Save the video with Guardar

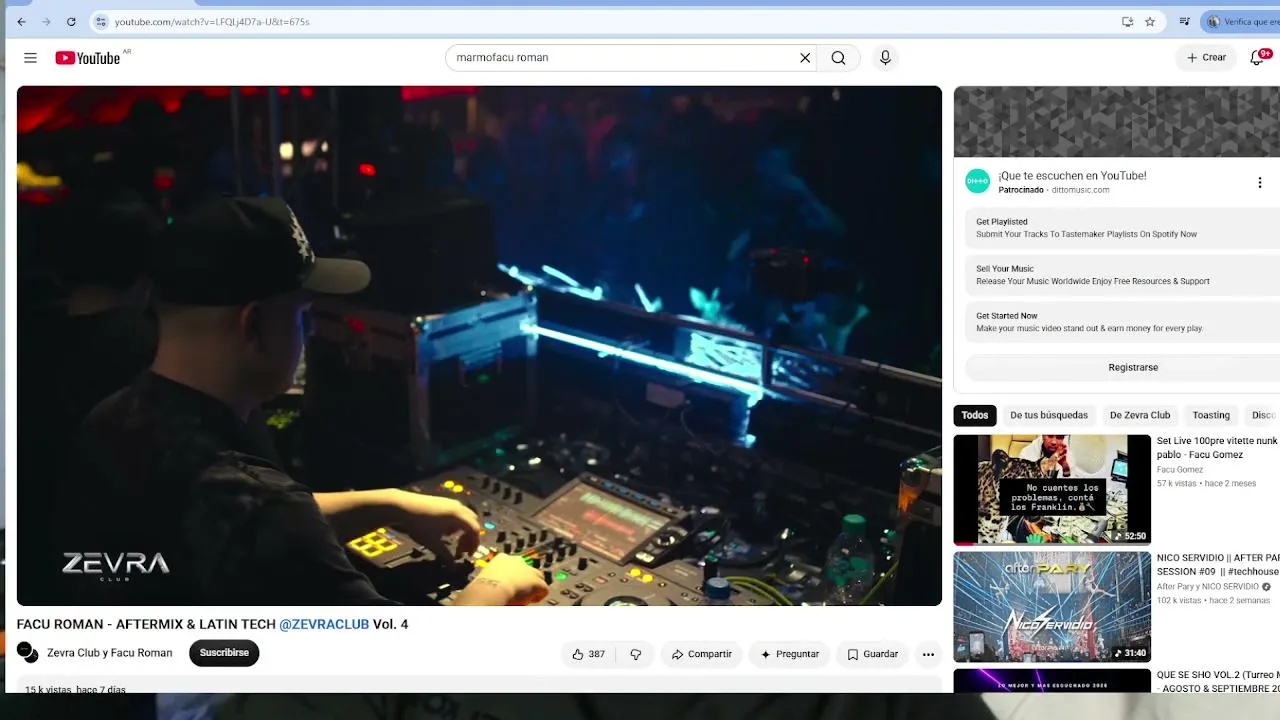click(x=873, y=654)
